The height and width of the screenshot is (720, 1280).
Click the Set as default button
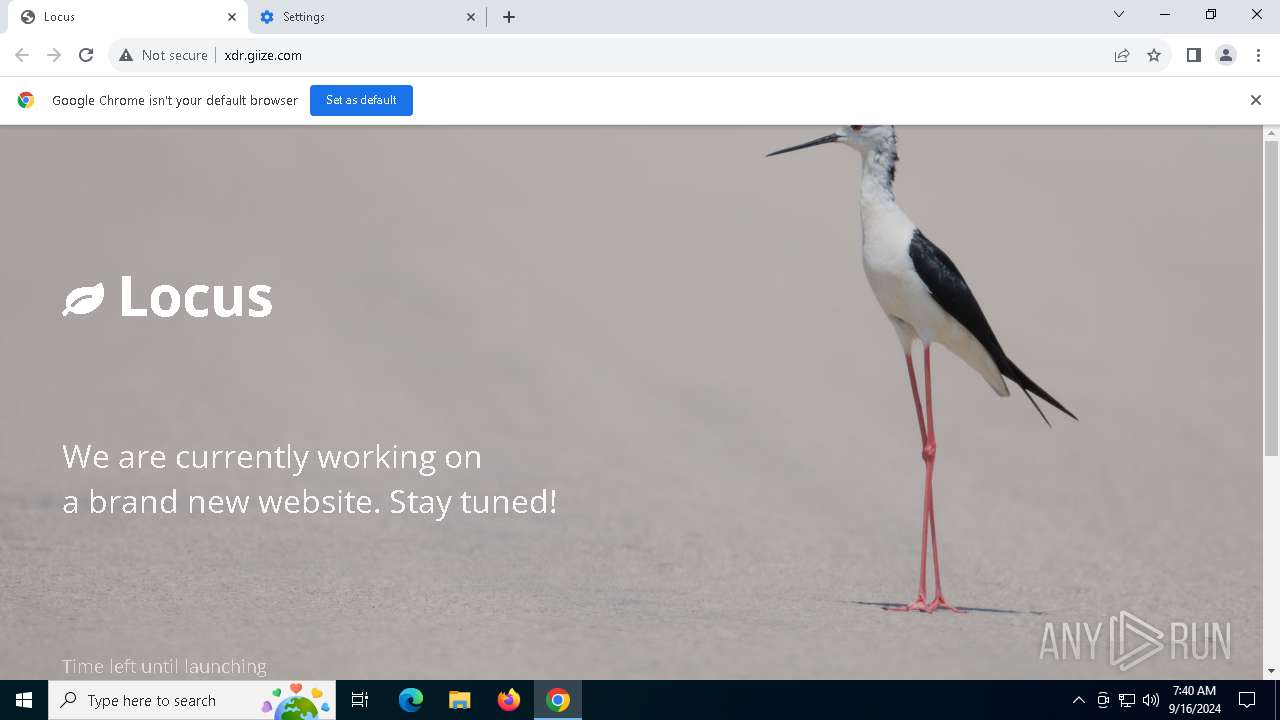click(361, 100)
